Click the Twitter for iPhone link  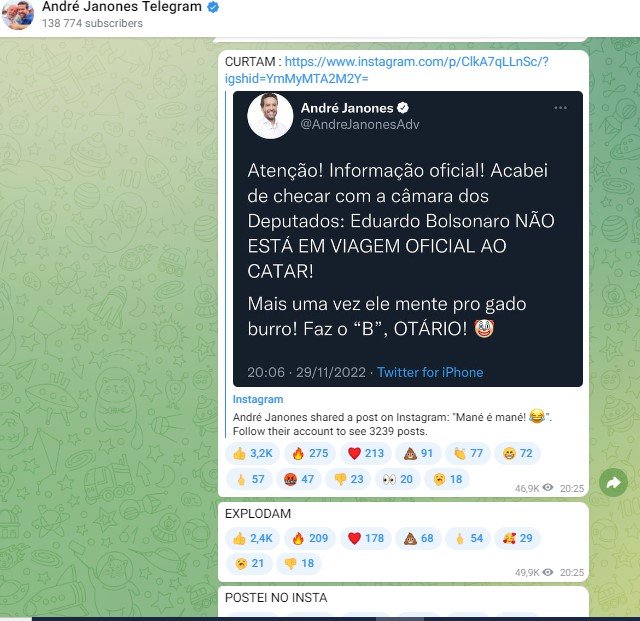tap(430, 372)
